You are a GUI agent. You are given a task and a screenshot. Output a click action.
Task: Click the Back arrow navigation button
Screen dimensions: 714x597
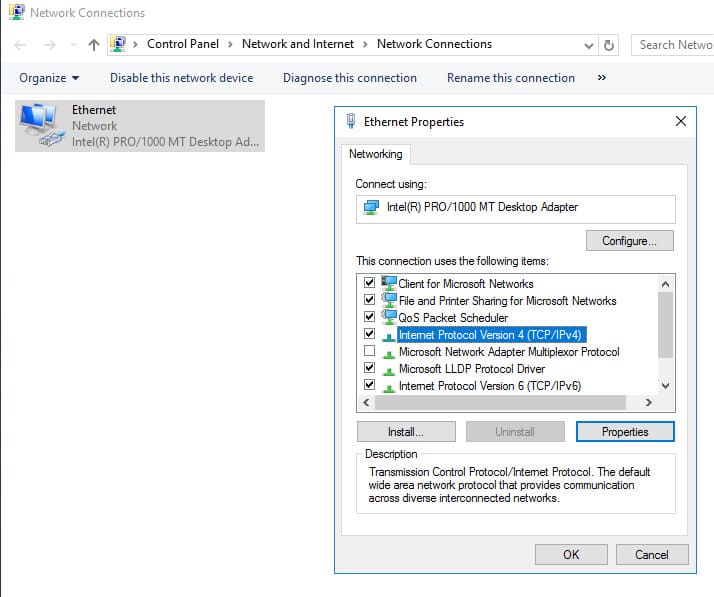click(x=21, y=45)
